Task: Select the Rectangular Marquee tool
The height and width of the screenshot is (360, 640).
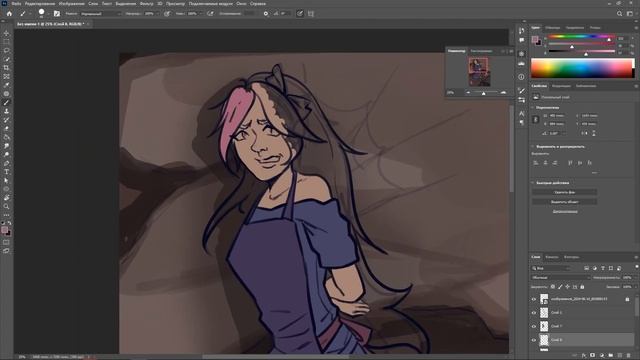Action: [6, 42]
